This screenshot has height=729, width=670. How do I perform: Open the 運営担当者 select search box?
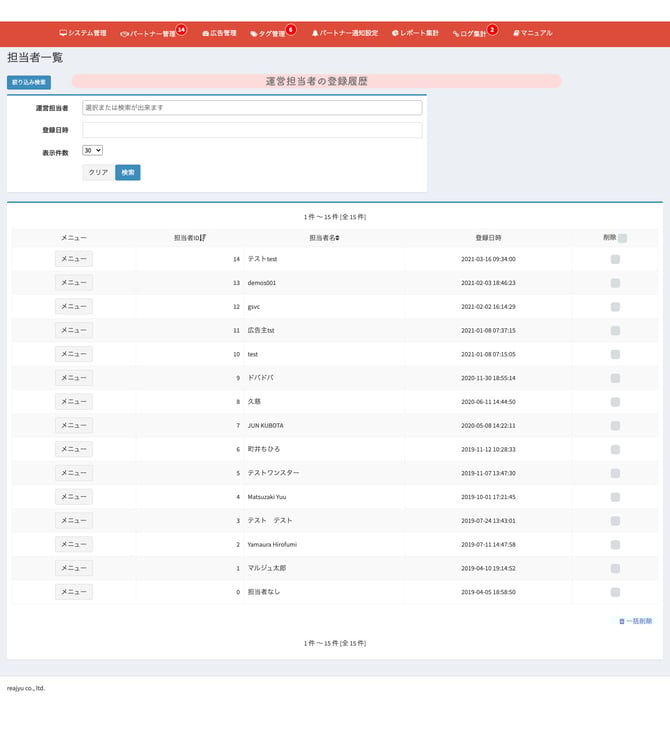point(252,107)
